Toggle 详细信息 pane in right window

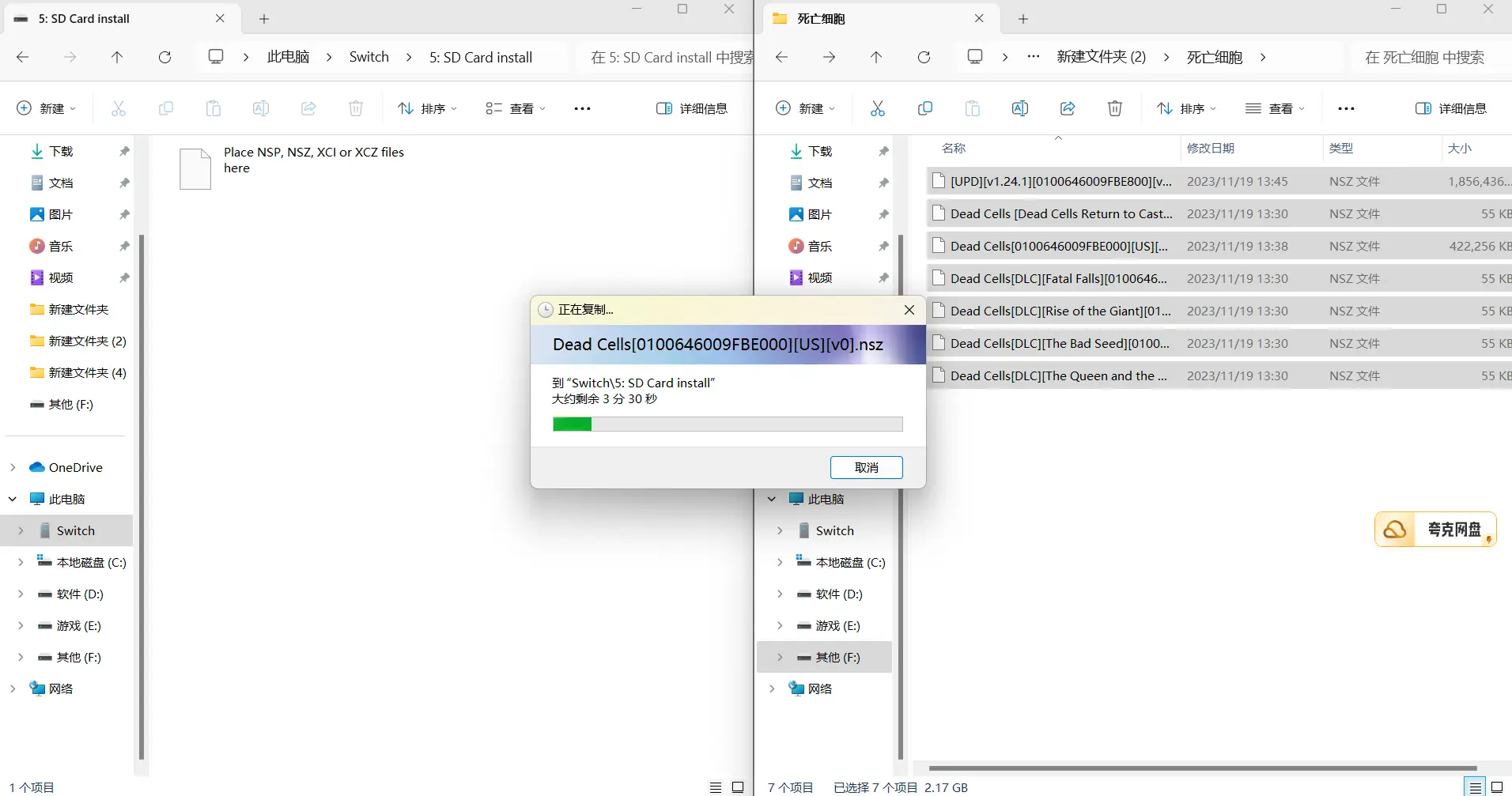tap(1450, 108)
